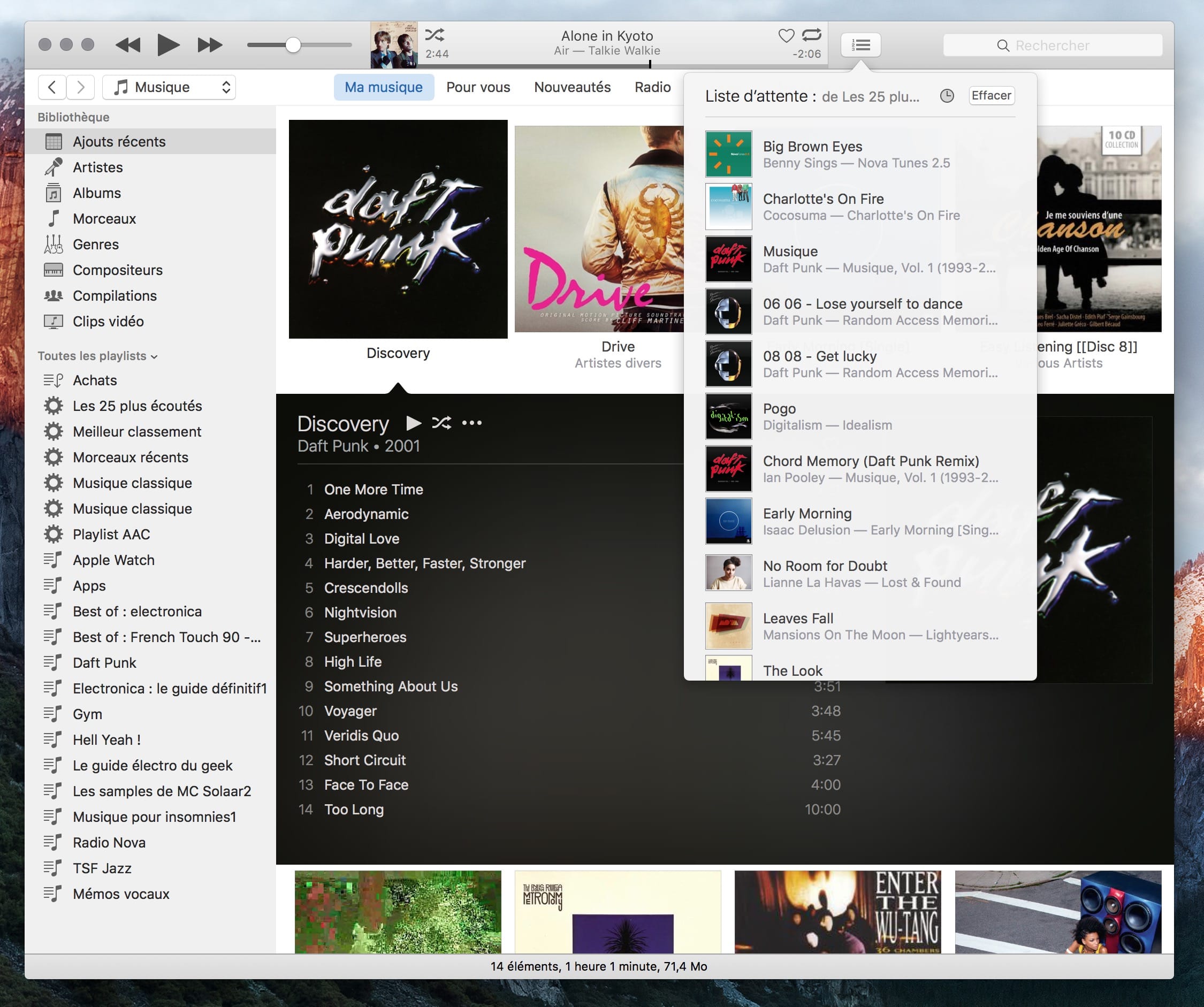Play Big Brown Eyes from the queue

[x=860, y=154]
